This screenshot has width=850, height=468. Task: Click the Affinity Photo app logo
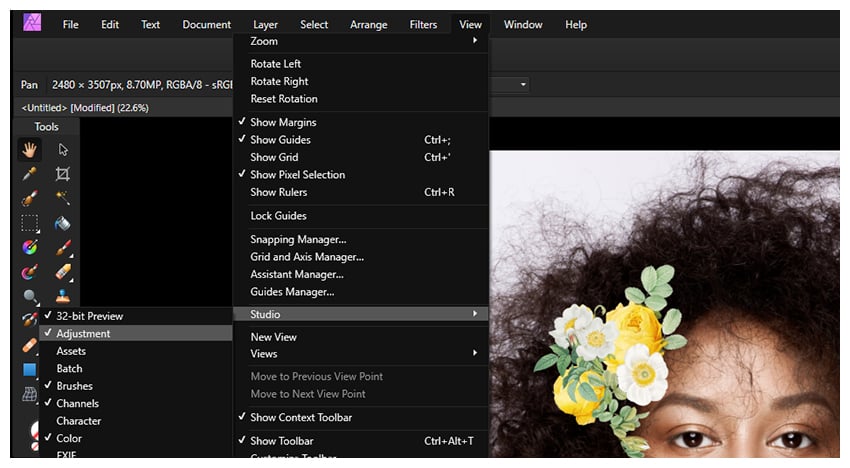[32, 23]
